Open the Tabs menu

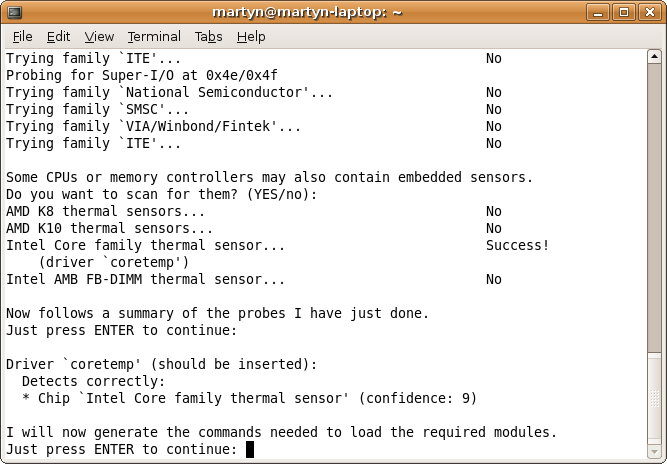(x=208, y=37)
